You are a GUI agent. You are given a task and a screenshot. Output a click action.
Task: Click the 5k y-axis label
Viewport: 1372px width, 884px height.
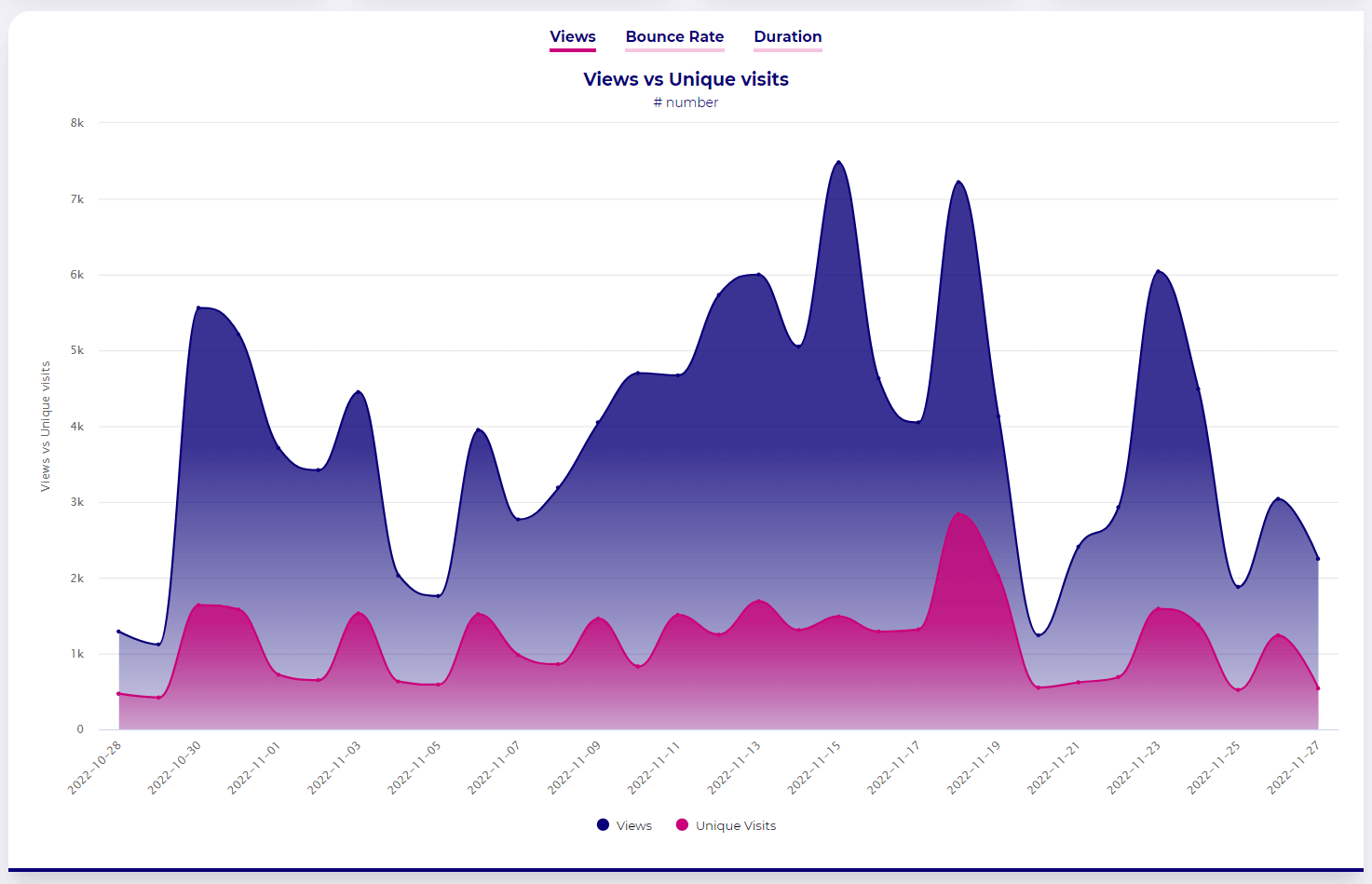[77, 350]
